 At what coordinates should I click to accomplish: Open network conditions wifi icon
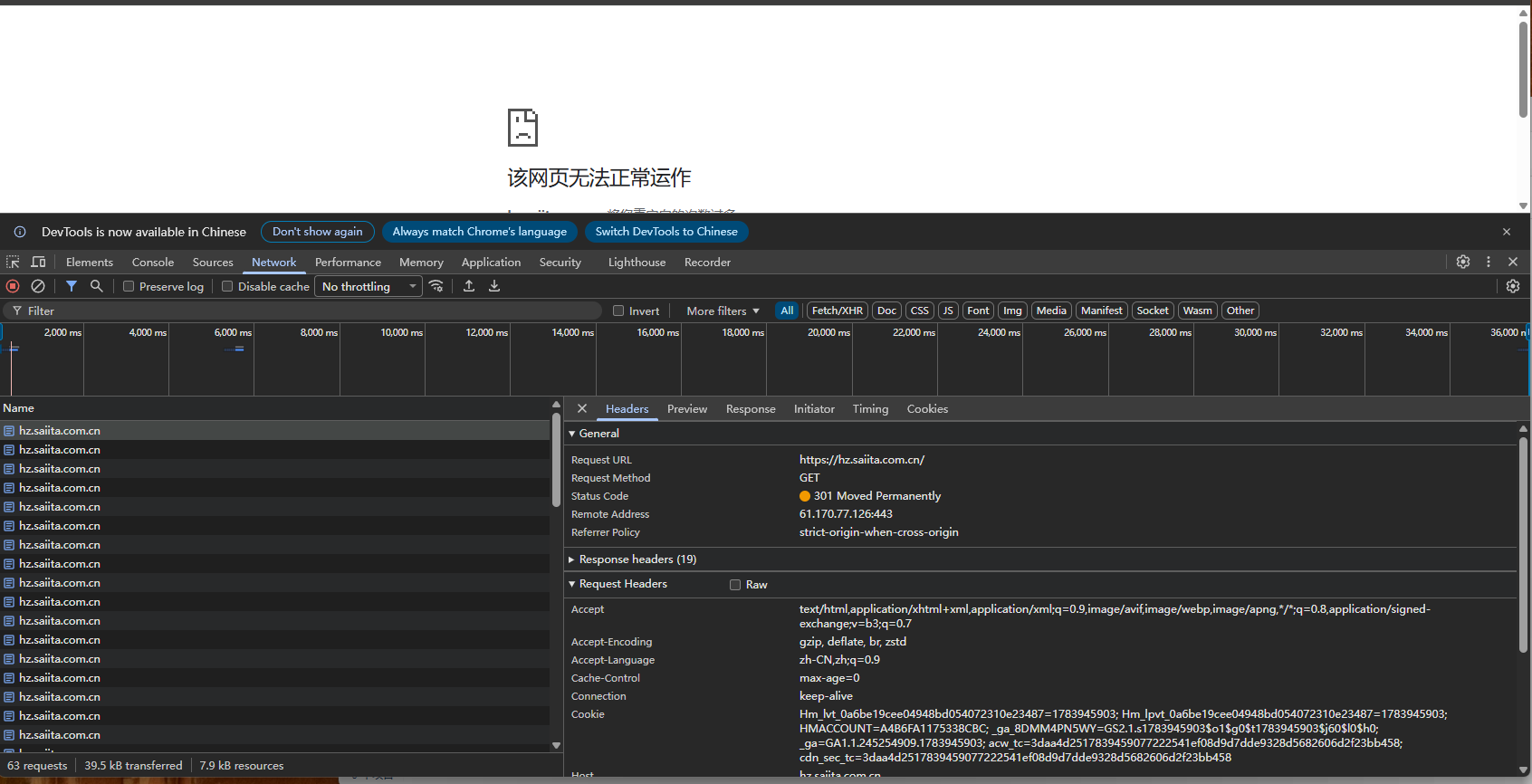tap(436, 286)
